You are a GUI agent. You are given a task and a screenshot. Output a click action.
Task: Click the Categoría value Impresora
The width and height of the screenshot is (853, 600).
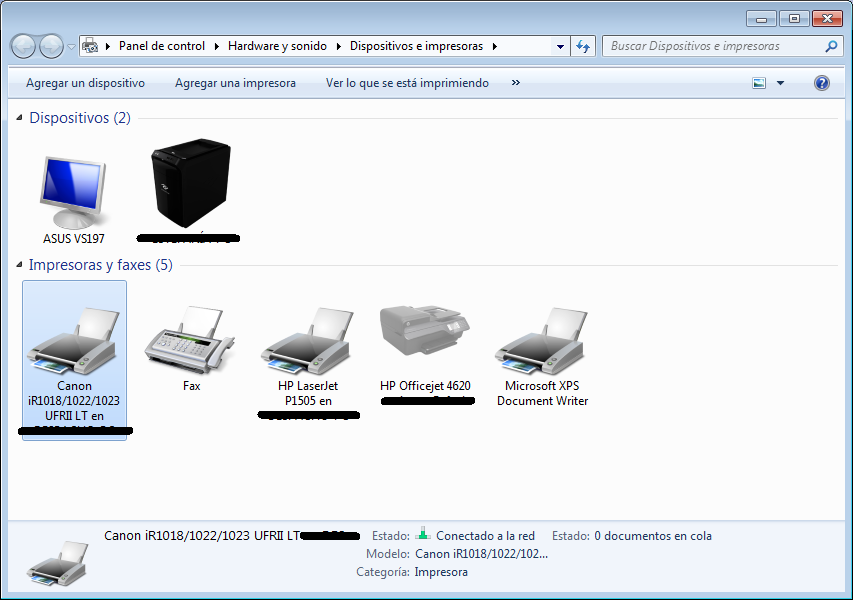pyautogui.click(x=441, y=572)
